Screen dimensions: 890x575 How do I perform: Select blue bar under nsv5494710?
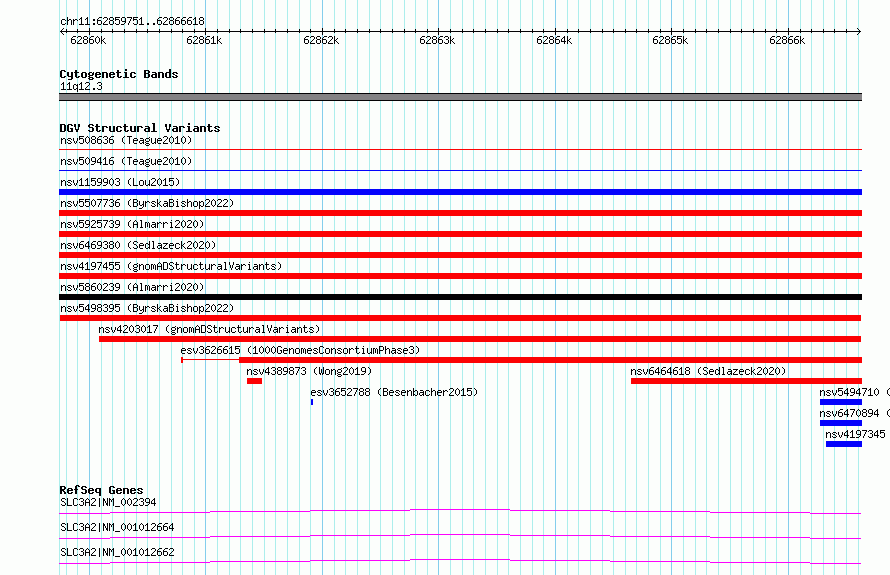coord(841,402)
